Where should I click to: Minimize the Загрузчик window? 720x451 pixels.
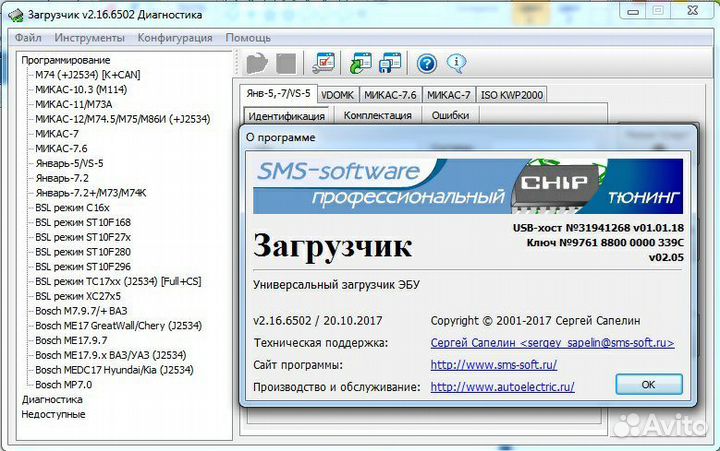coord(633,11)
